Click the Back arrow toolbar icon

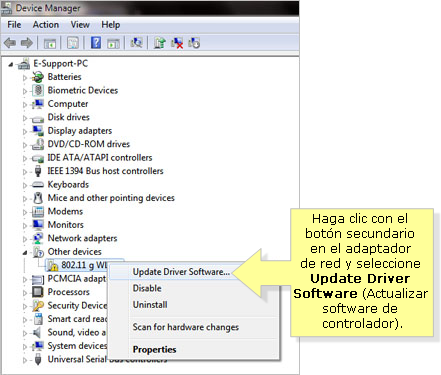pos(10,43)
